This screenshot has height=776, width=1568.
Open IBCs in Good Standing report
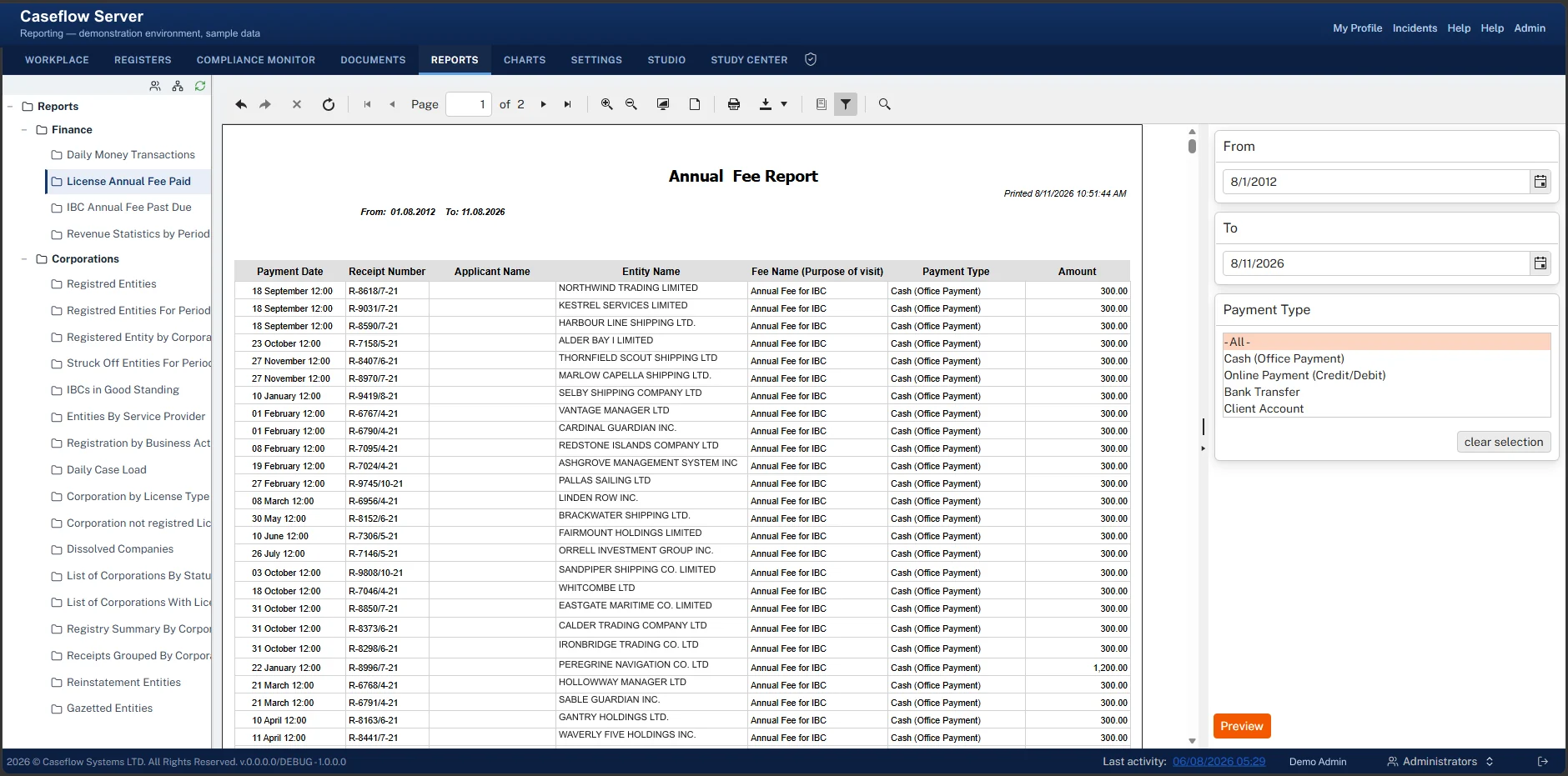123,390
